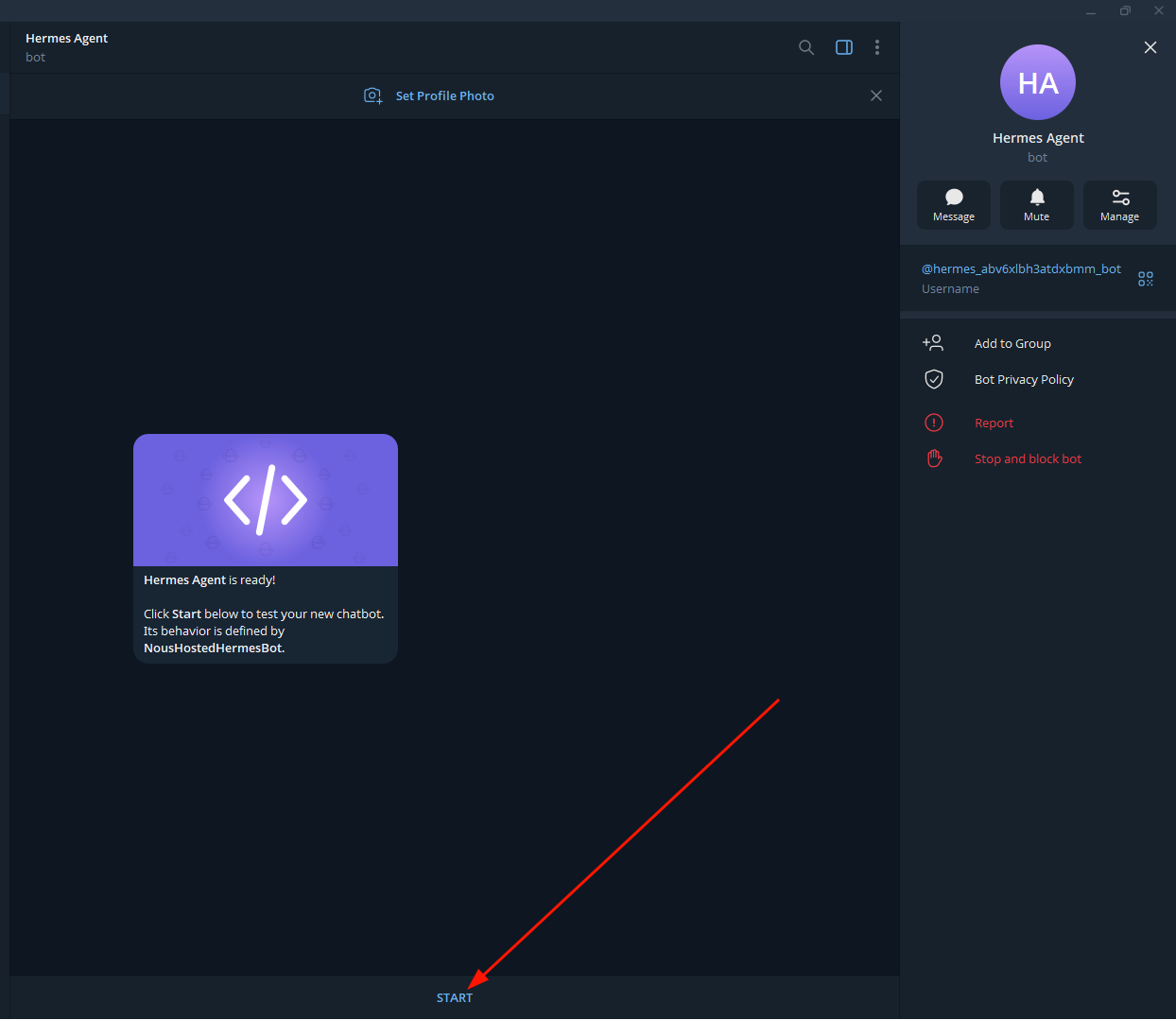
Task: Close the bot info panel
Action: [1150, 47]
